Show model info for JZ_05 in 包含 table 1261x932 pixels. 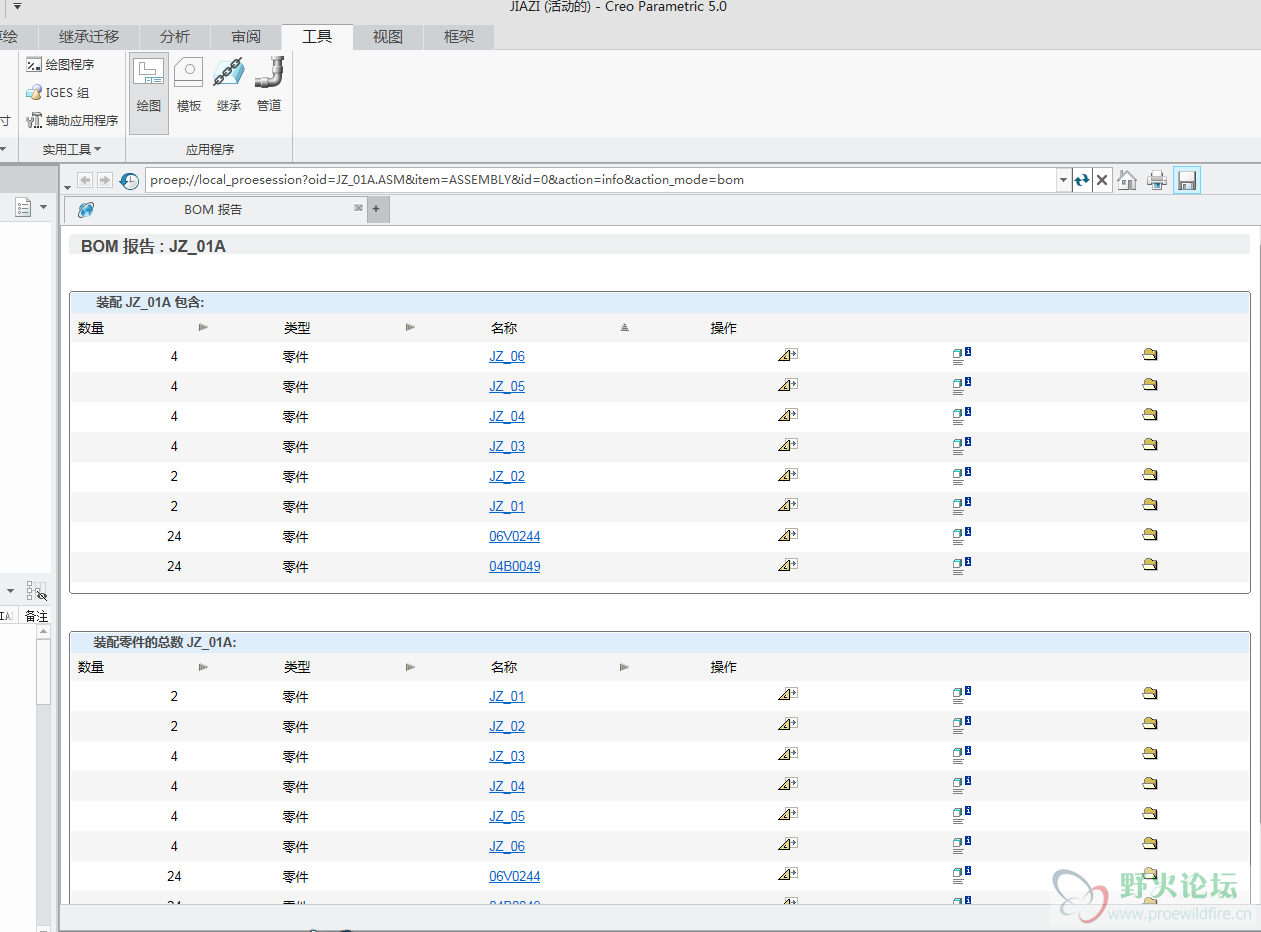click(x=961, y=385)
